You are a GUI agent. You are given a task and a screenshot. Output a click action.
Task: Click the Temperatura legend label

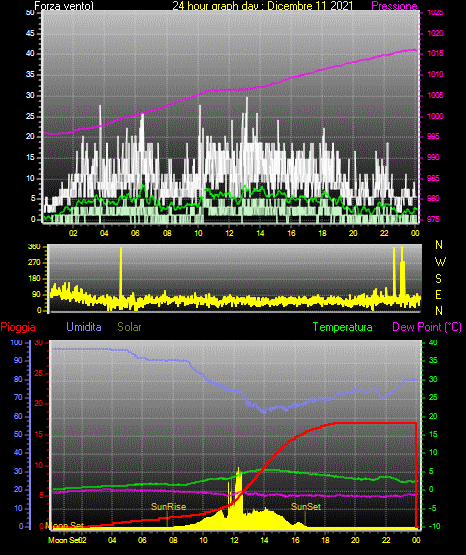(x=343, y=327)
